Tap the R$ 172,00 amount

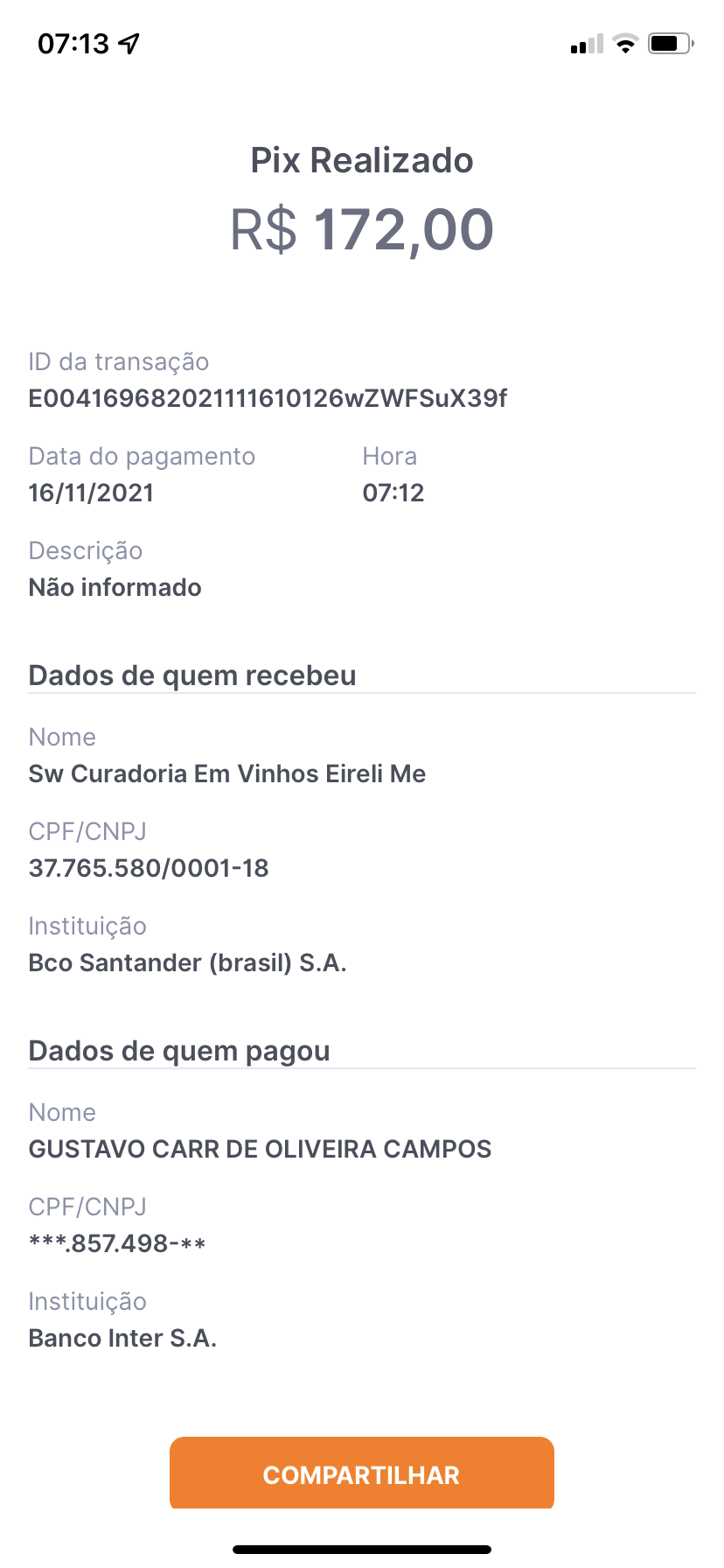click(x=361, y=229)
